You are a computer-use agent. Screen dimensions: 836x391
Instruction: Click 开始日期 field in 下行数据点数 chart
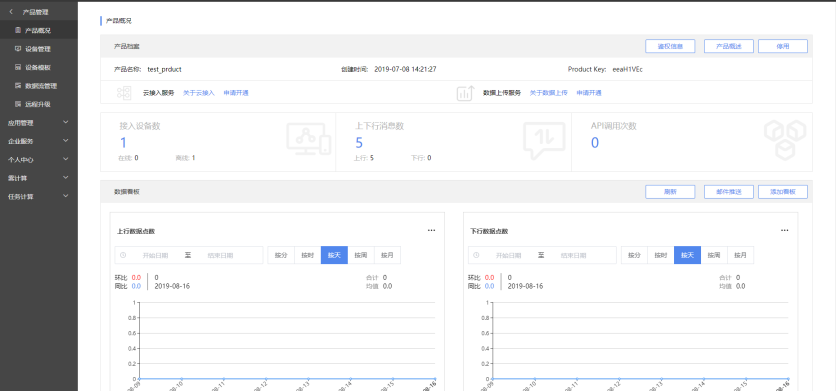[x=509, y=256]
